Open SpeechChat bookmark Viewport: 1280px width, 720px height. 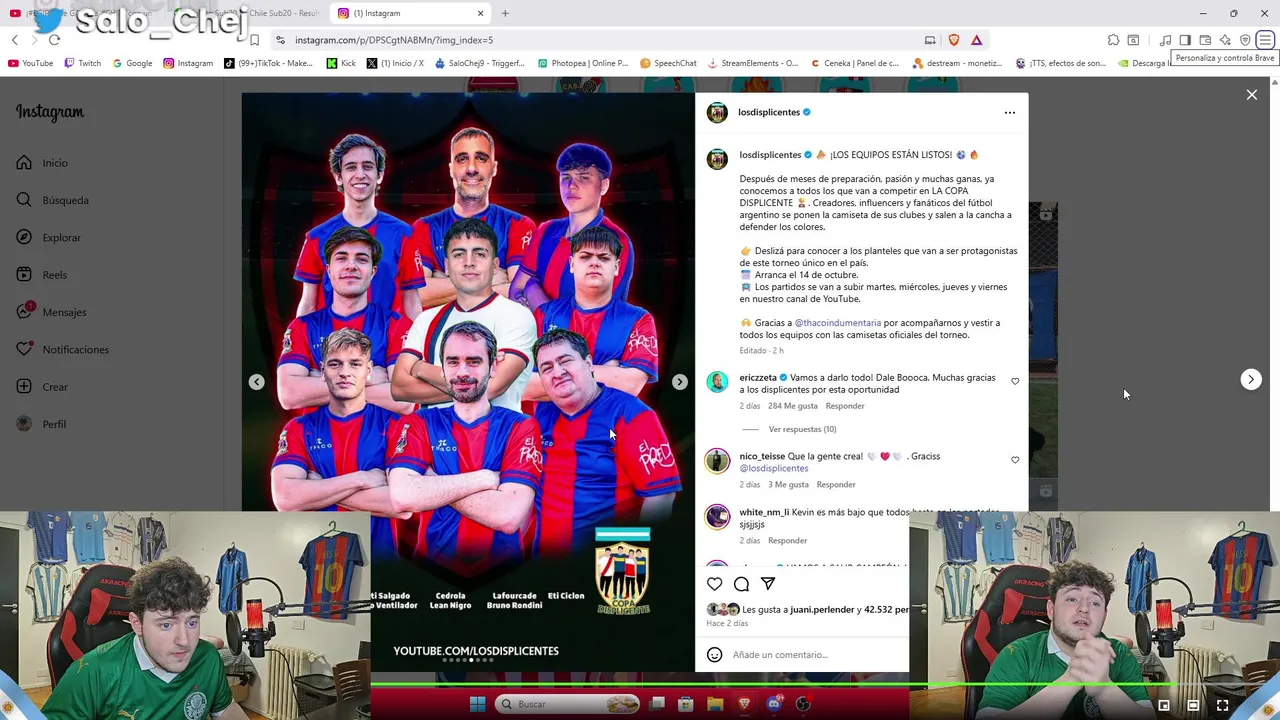pyautogui.click(x=668, y=63)
